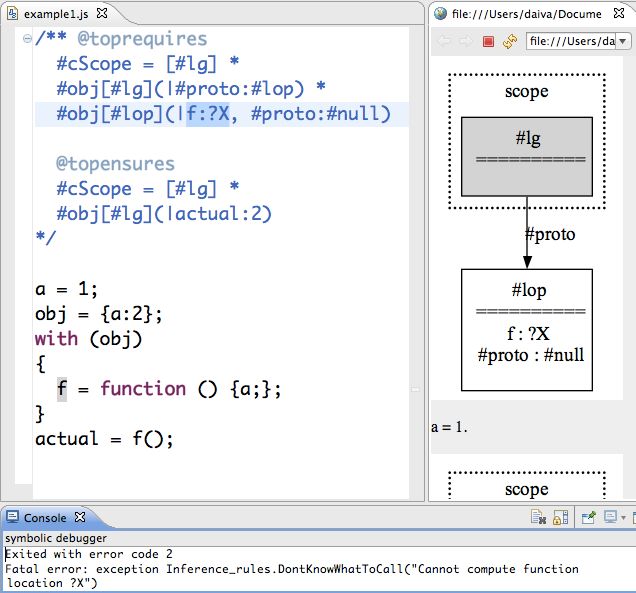
Task: Click the '#obj[#lg](|#proto:#lop) *' line
Action: [191, 89]
